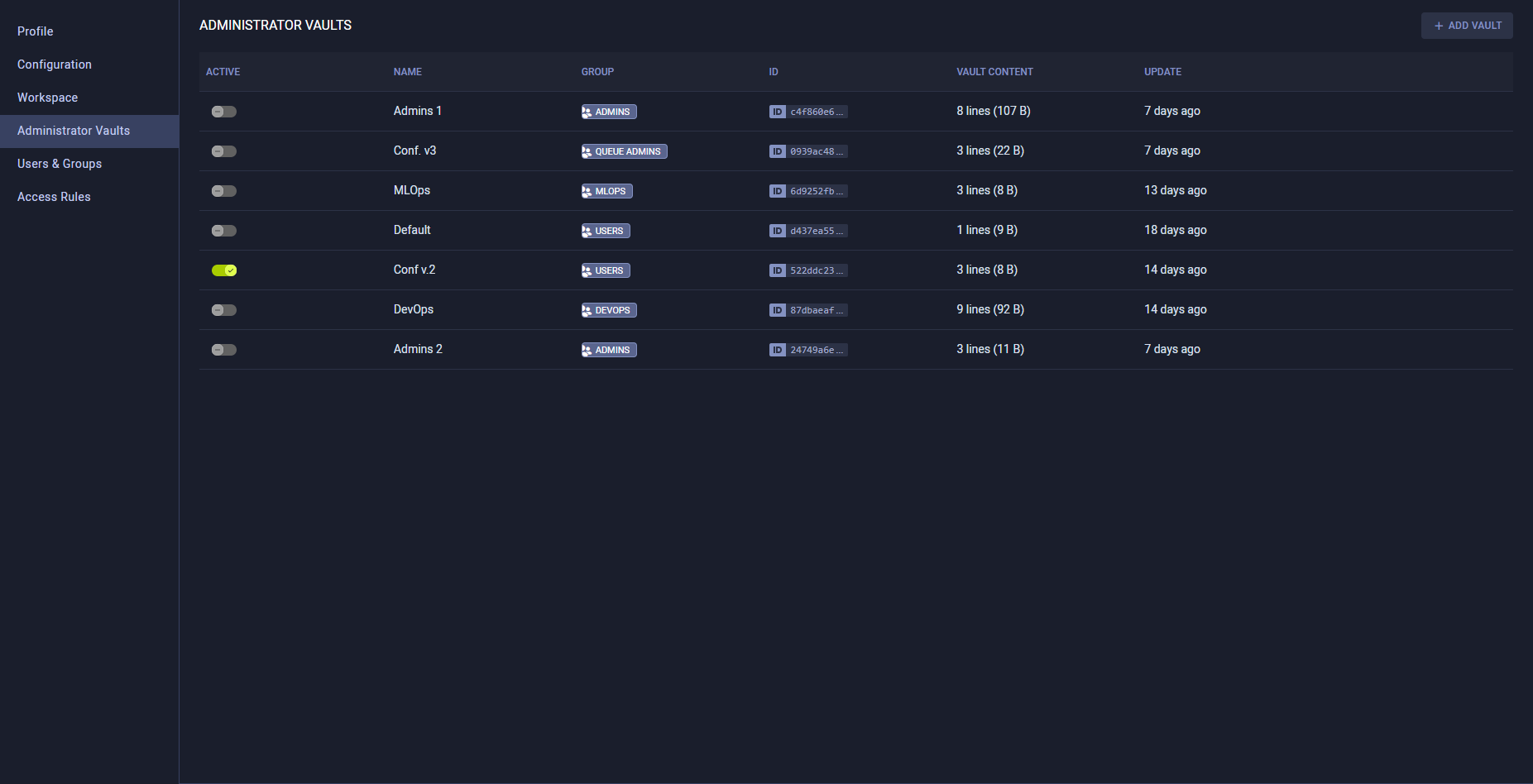Navigate to Workspace settings
Screen dimensions: 1533x784
pos(47,98)
